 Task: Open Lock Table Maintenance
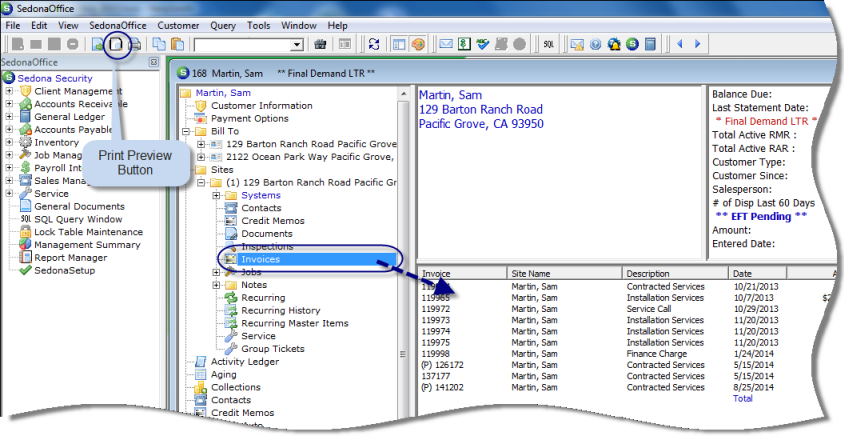pyautogui.click(x=88, y=232)
